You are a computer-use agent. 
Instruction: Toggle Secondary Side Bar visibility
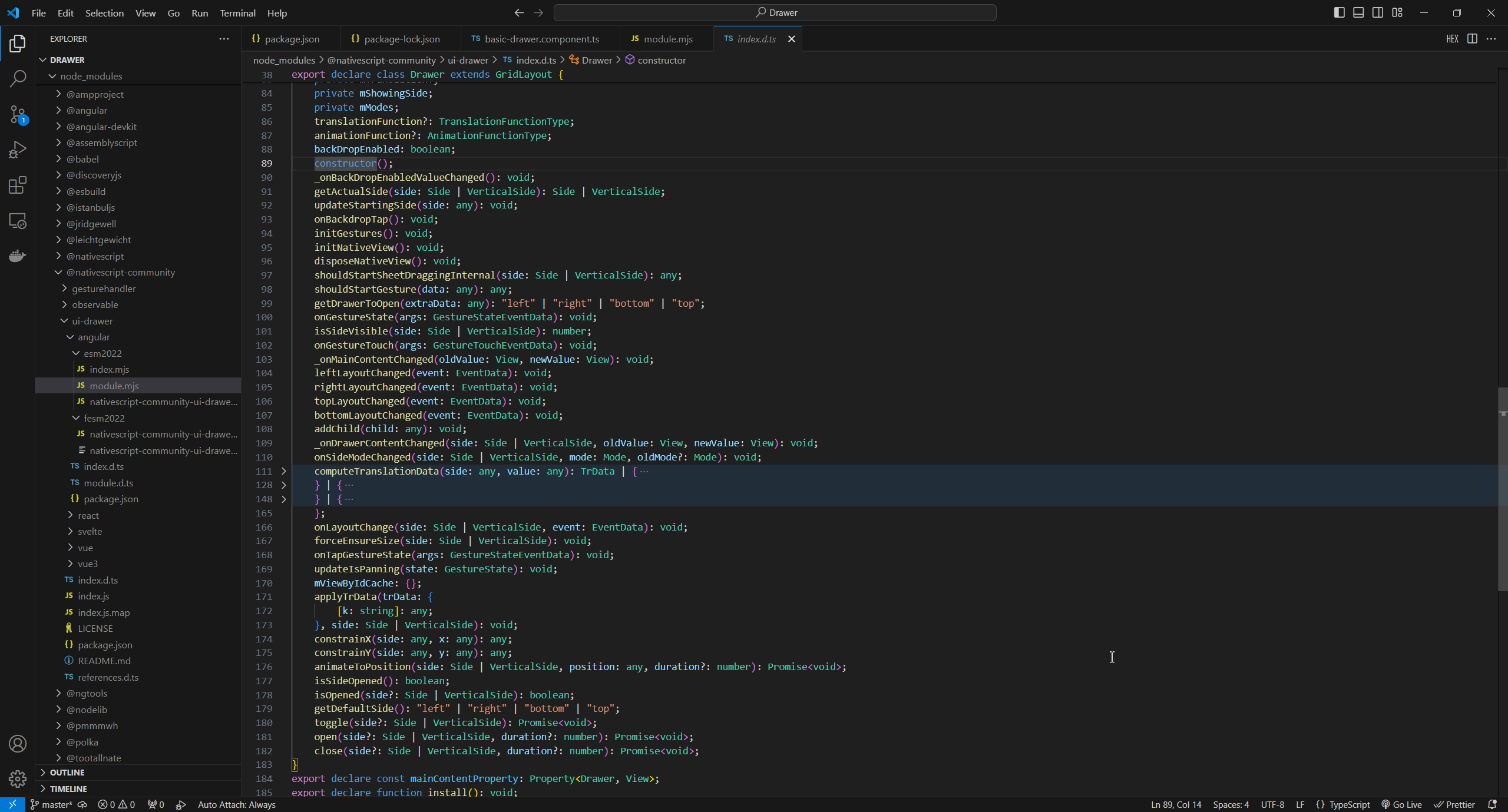(1378, 12)
